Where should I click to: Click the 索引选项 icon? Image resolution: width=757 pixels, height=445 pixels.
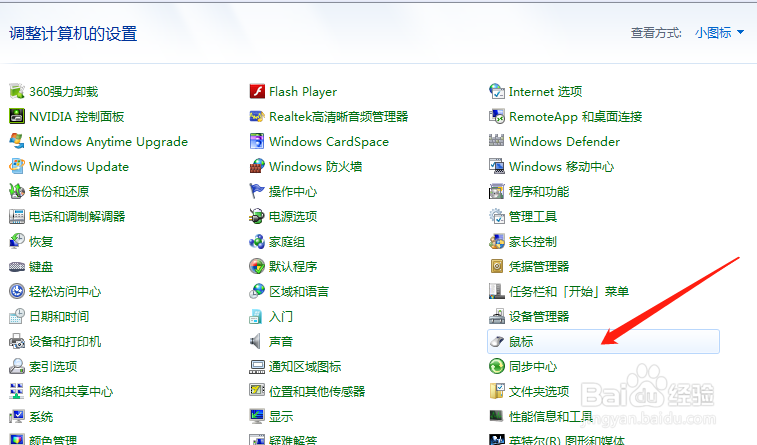(17, 366)
